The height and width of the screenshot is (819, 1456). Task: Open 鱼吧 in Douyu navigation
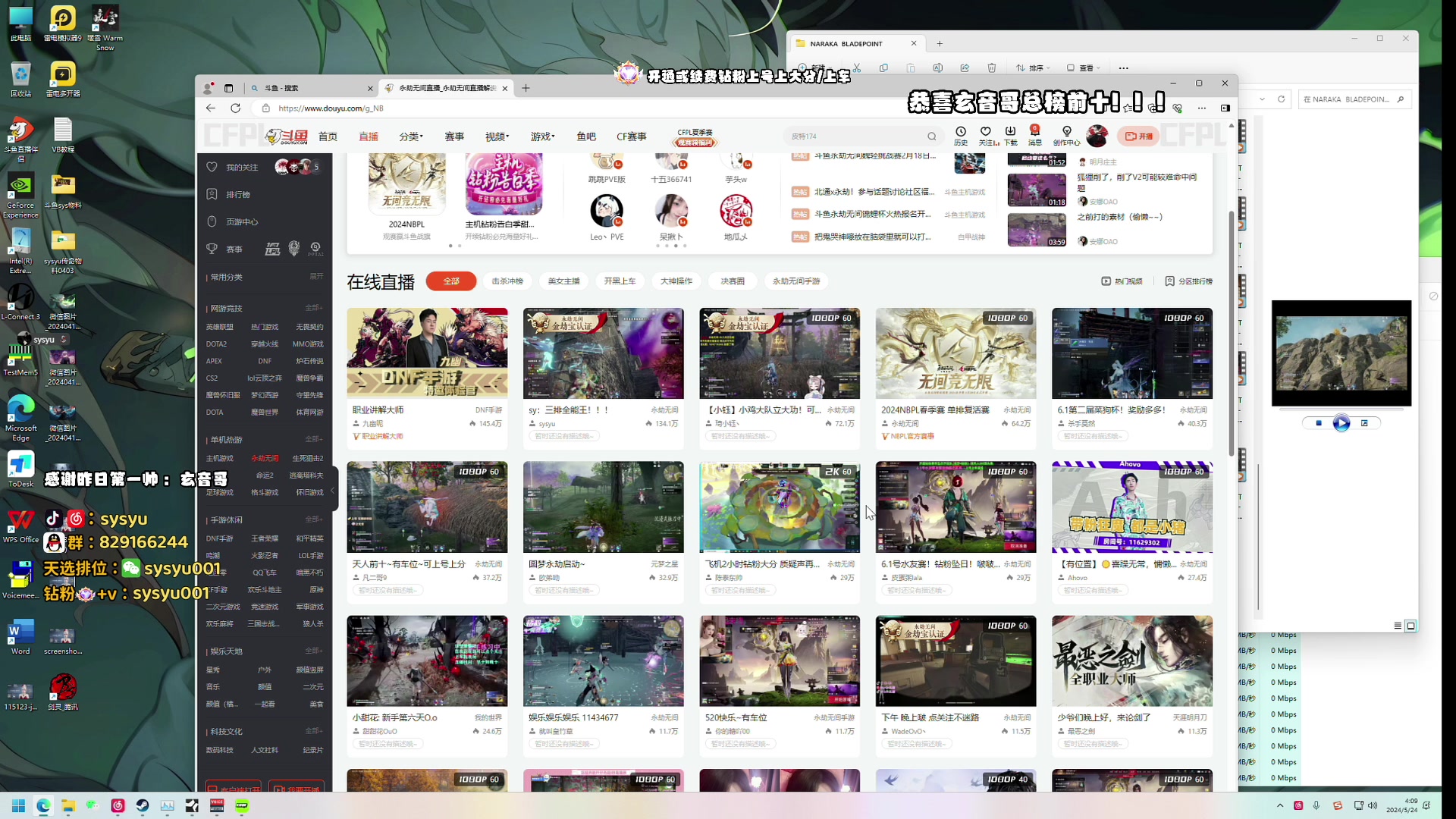click(586, 136)
